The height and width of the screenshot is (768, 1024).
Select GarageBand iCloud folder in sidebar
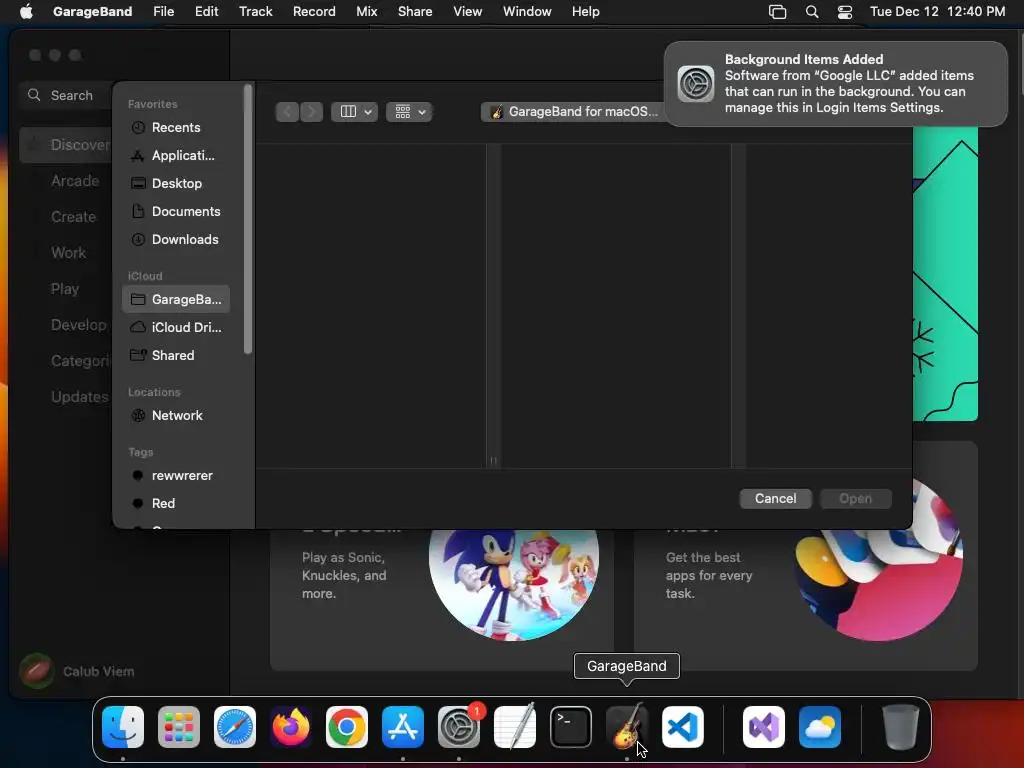[x=176, y=299]
